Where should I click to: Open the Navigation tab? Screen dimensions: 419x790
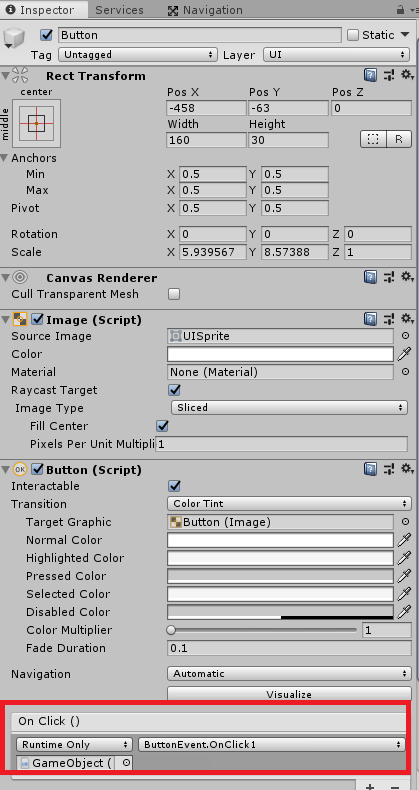click(x=205, y=10)
